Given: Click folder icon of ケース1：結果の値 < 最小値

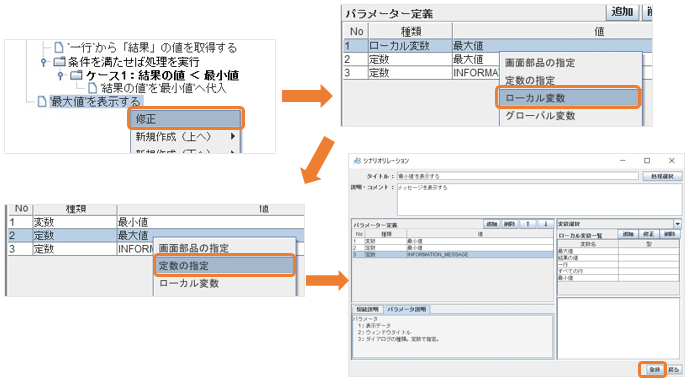Looking at the screenshot, I should (76, 75).
